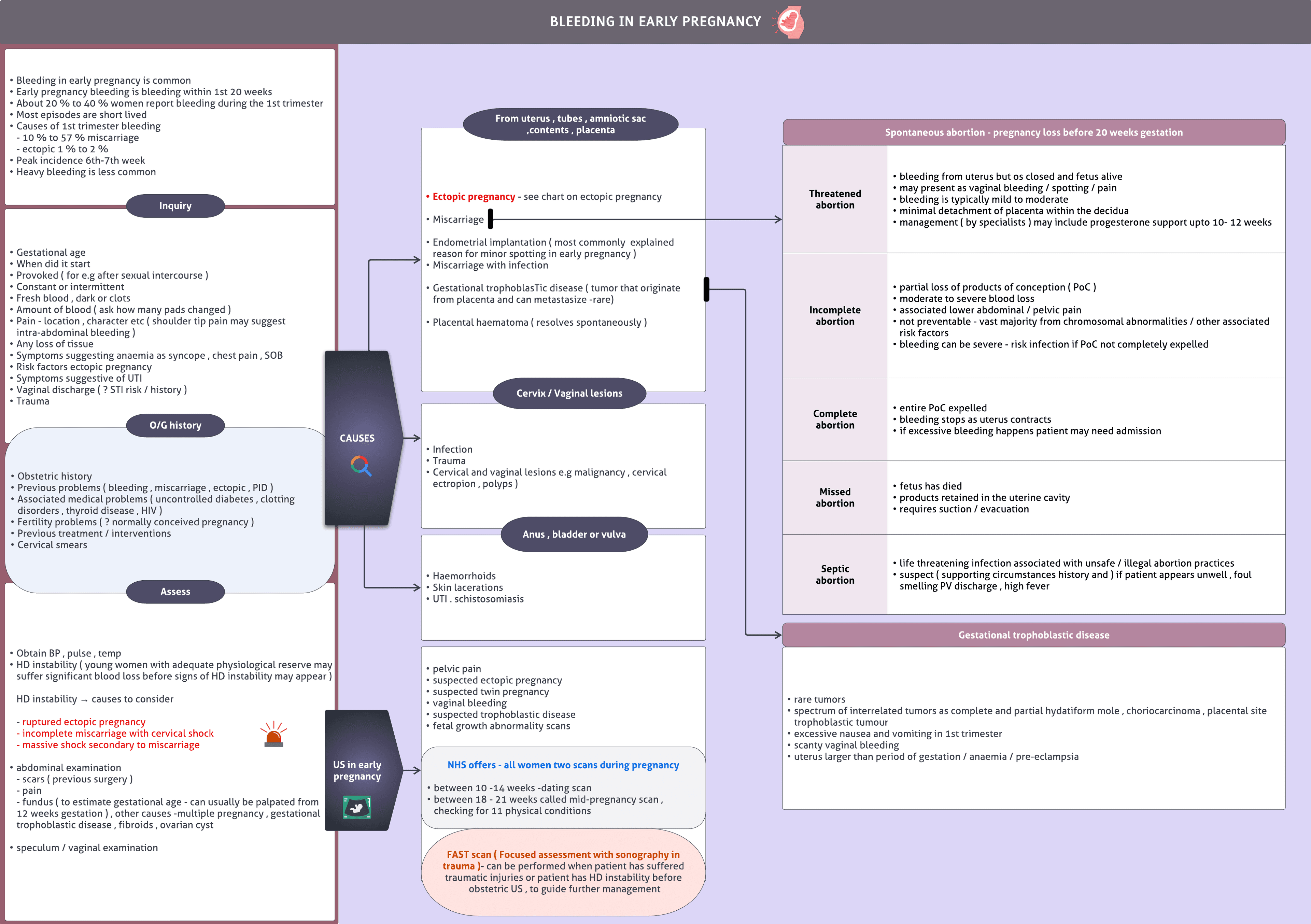
Task: Click the NHS offers two scans heading
Action: tap(563, 765)
